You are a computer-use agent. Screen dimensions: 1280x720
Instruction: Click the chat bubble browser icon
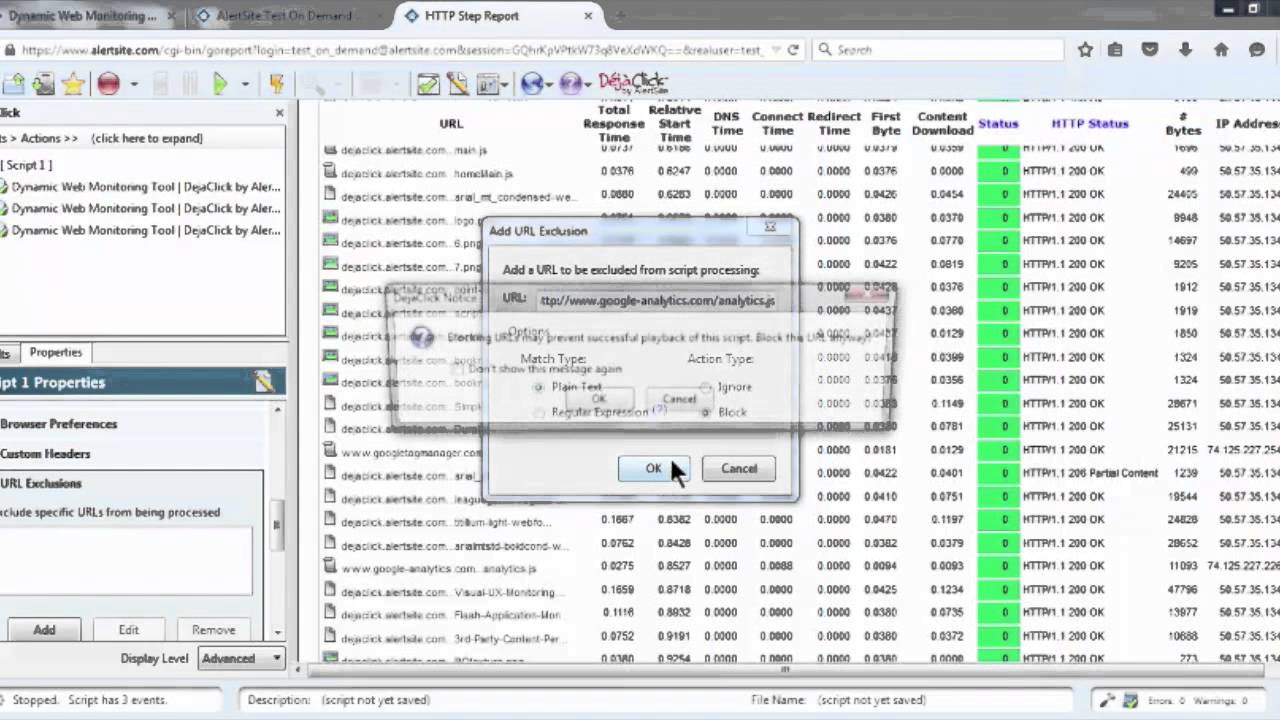pyautogui.click(x=1257, y=50)
